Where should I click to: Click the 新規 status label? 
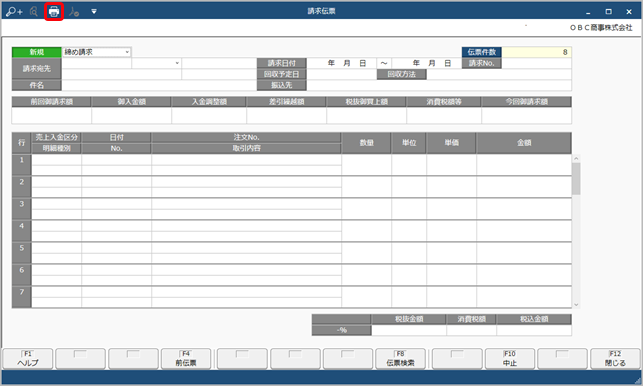(36, 52)
